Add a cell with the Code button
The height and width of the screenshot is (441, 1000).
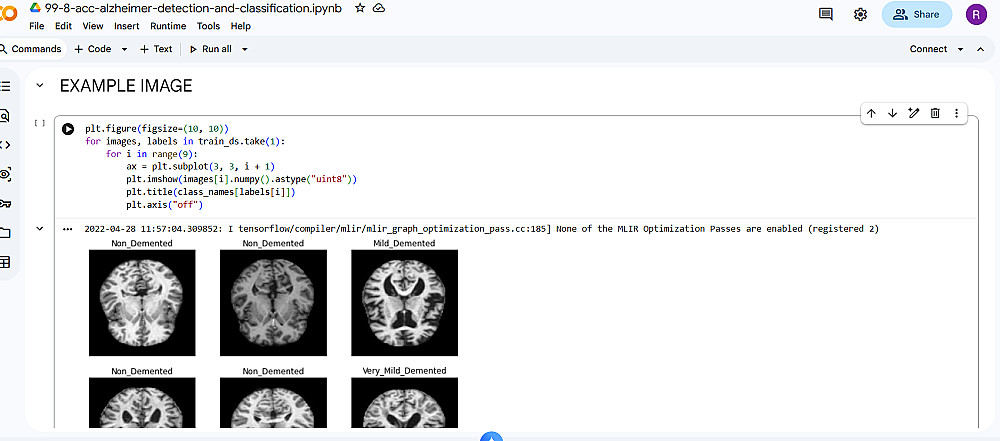click(93, 49)
